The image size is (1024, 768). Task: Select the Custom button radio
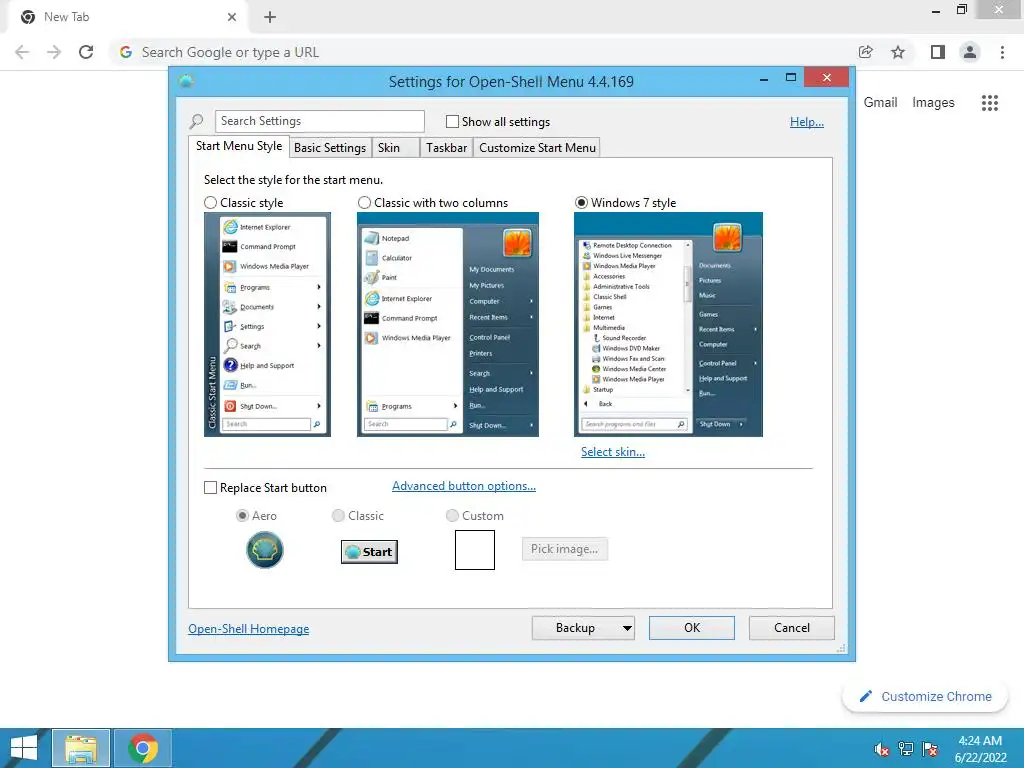click(x=452, y=516)
